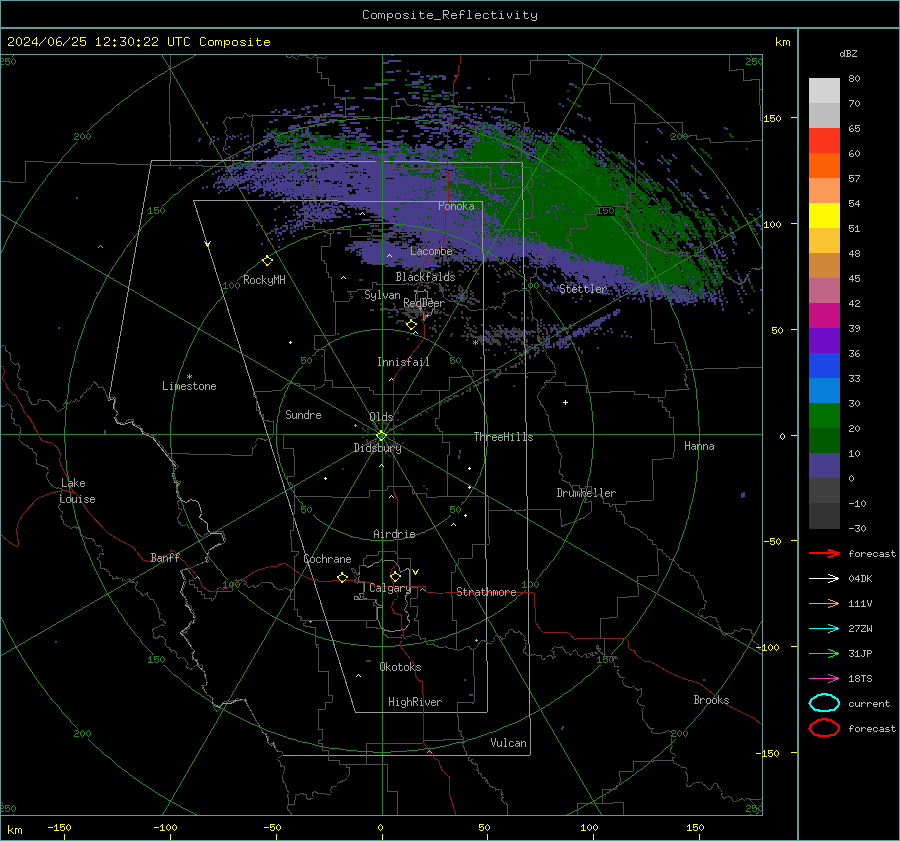Click the Ponoka town label
Image resolution: width=900 pixels, height=841 pixels.
click(x=456, y=206)
